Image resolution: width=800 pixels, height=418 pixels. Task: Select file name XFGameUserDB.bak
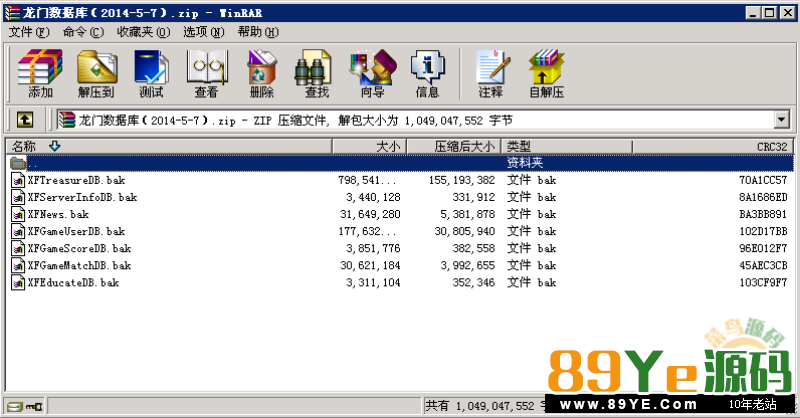[77, 231]
